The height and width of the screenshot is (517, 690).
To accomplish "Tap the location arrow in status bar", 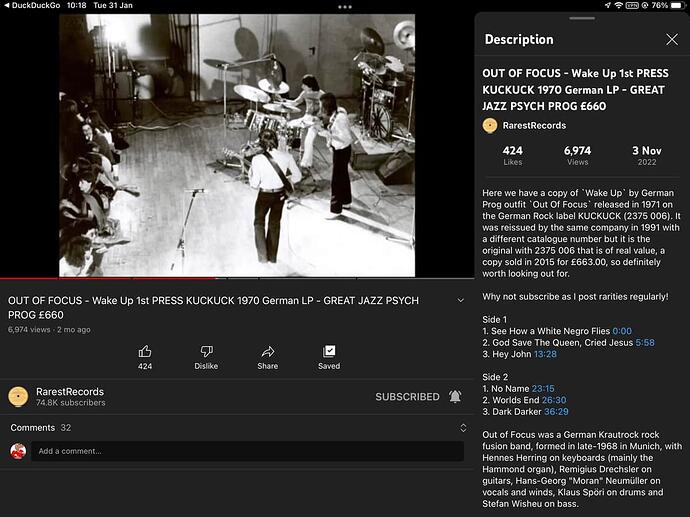I will [608, 5].
